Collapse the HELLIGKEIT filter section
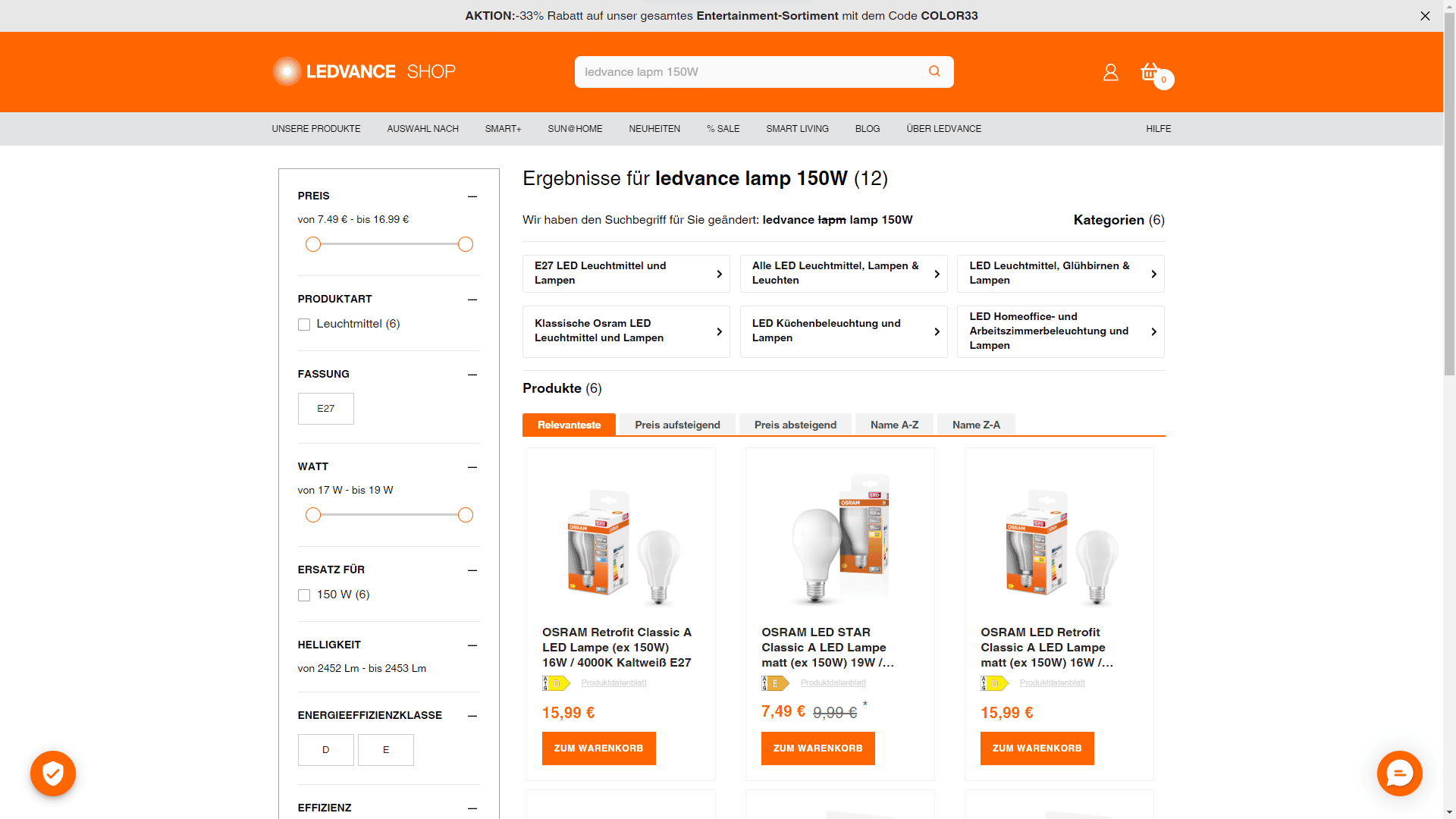Viewport: 1456px width, 819px height. (472, 645)
